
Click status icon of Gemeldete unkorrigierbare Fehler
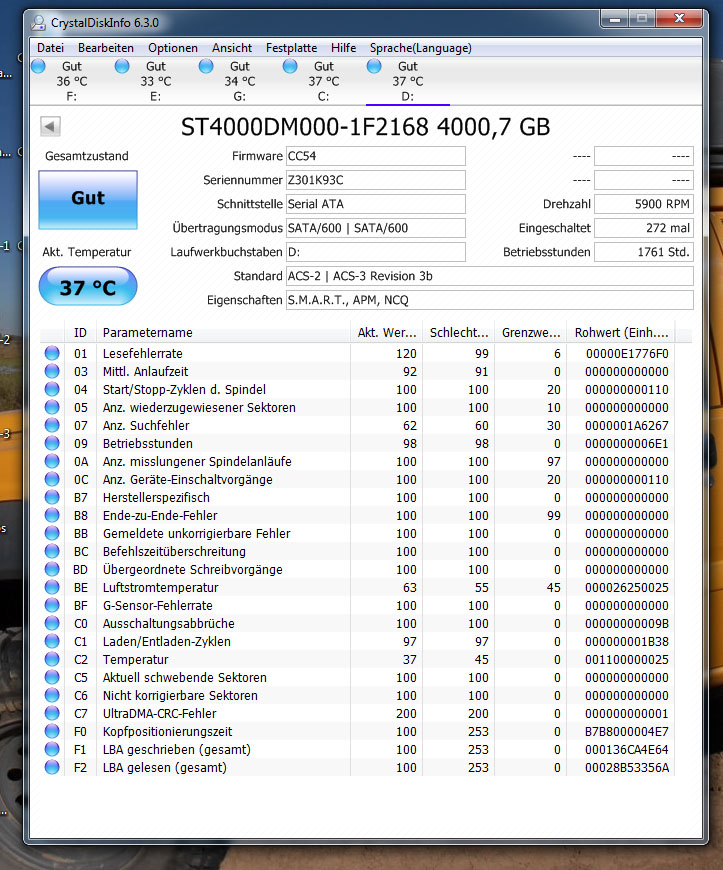52,533
